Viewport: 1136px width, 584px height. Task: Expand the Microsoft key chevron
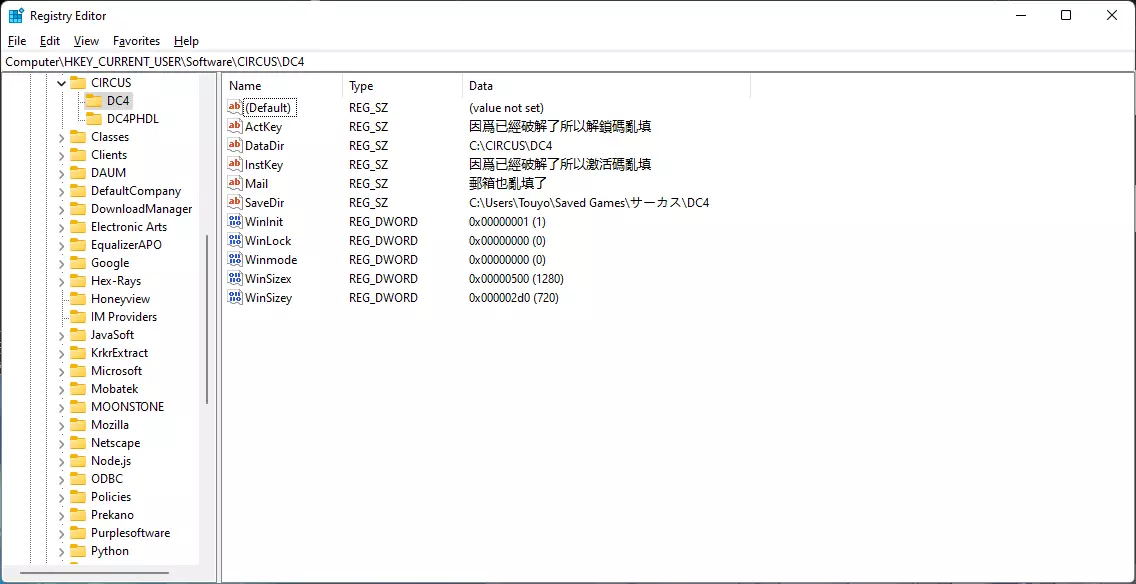tap(61, 371)
